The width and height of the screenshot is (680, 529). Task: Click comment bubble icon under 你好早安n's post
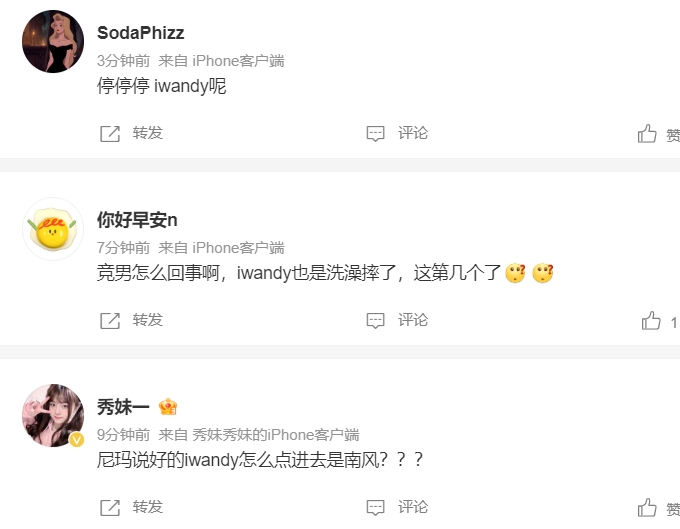(376, 320)
